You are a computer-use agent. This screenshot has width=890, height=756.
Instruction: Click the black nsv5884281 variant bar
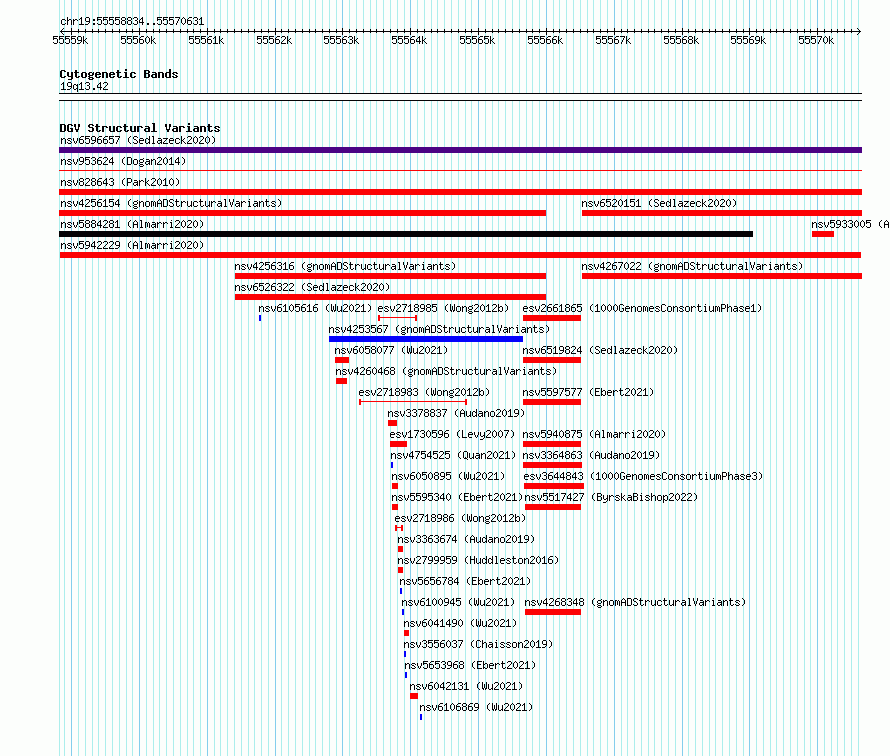coord(406,234)
